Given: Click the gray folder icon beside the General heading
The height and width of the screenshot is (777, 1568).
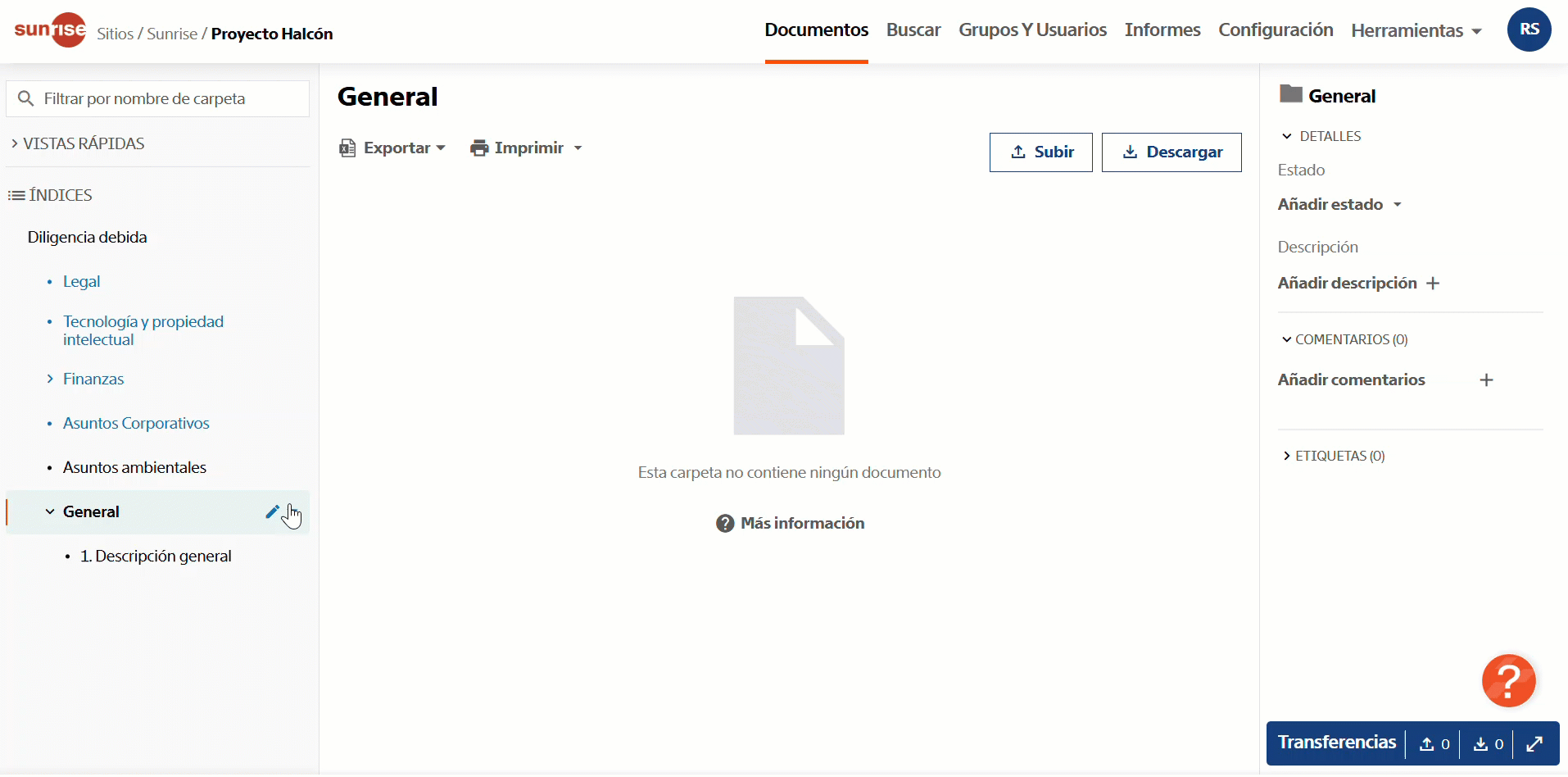Looking at the screenshot, I should click(x=1291, y=94).
